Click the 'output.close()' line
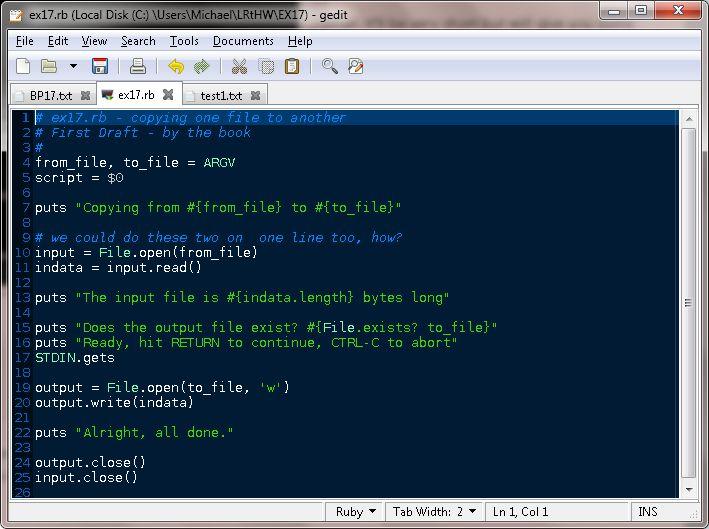This screenshot has height=529, width=709. coord(90,463)
